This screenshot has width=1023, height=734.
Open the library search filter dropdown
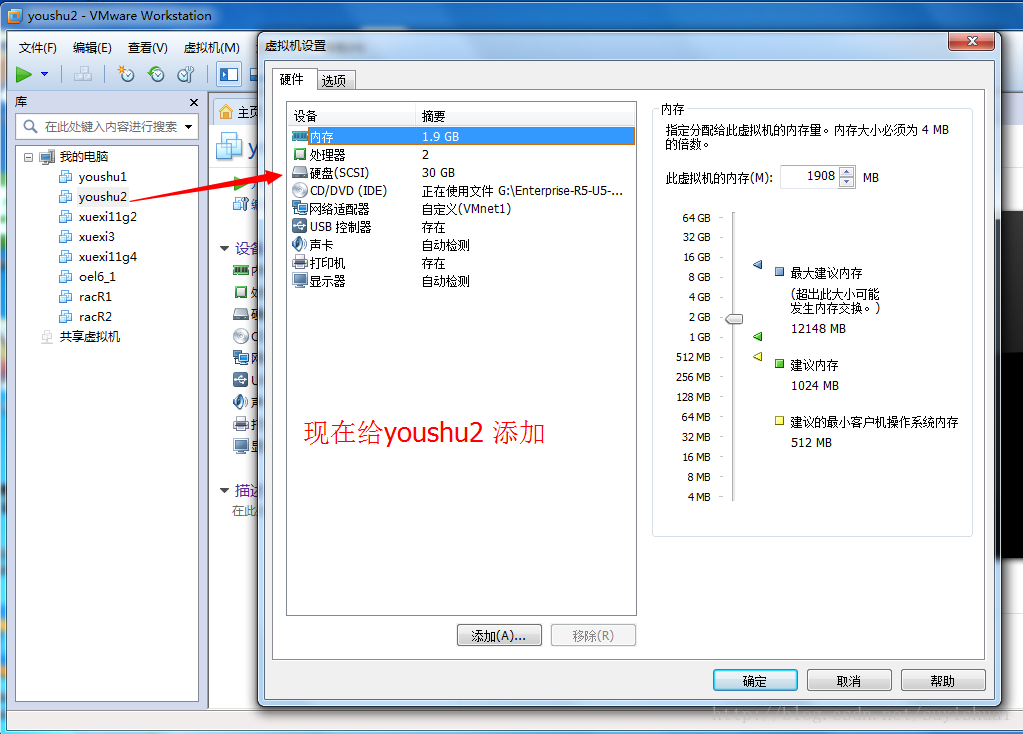coord(189,127)
